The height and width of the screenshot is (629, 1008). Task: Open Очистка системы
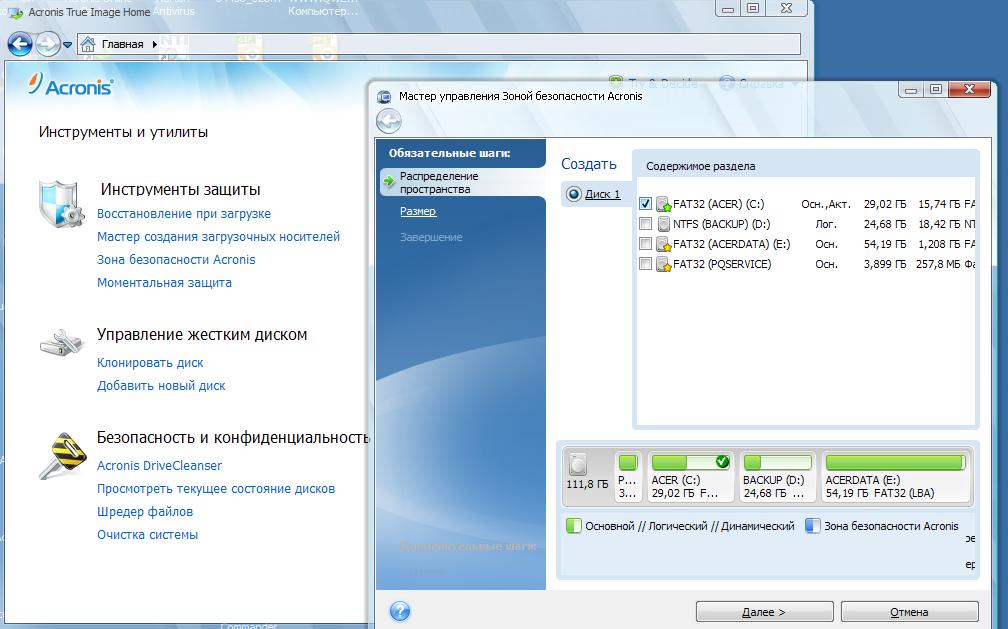147,535
